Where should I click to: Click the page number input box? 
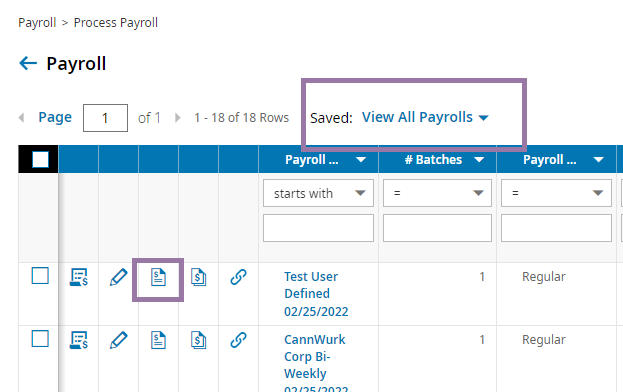tap(105, 118)
